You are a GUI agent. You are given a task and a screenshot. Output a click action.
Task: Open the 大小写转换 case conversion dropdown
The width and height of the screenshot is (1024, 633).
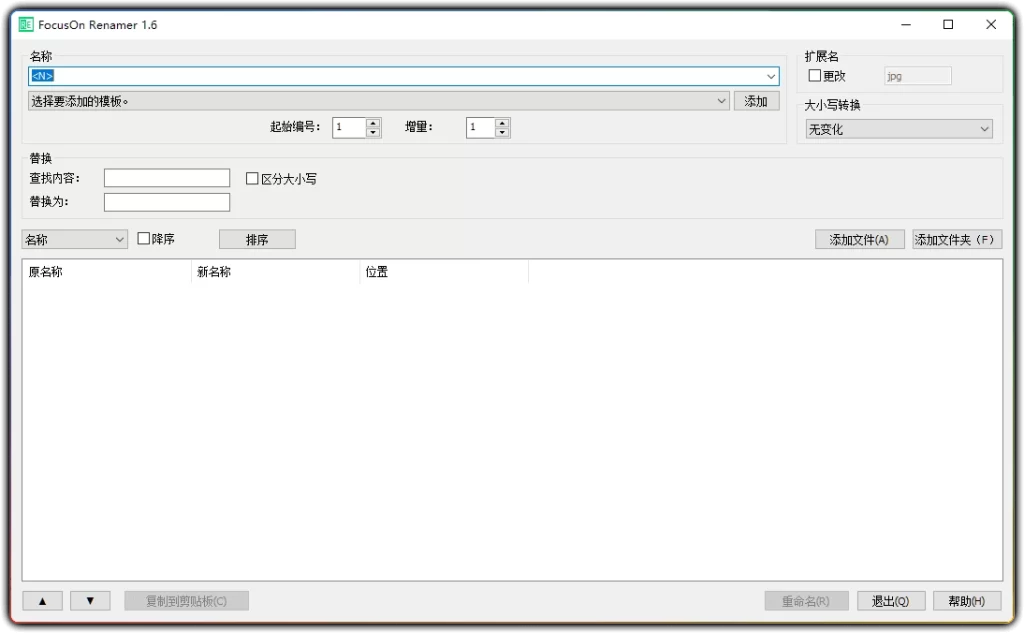click(x=898, y=128)
